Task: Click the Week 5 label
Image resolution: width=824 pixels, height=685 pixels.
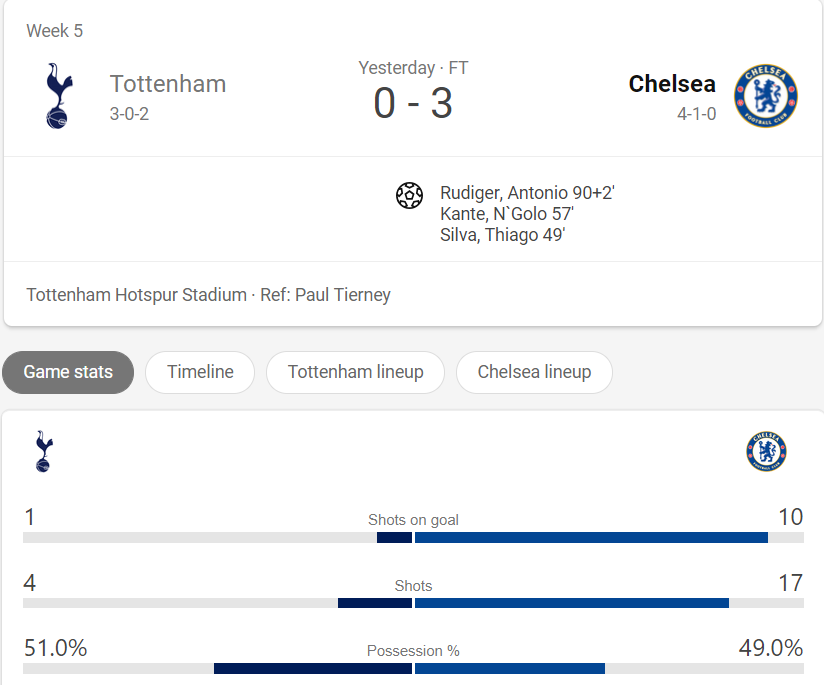Action: click(x=55, y=31)
